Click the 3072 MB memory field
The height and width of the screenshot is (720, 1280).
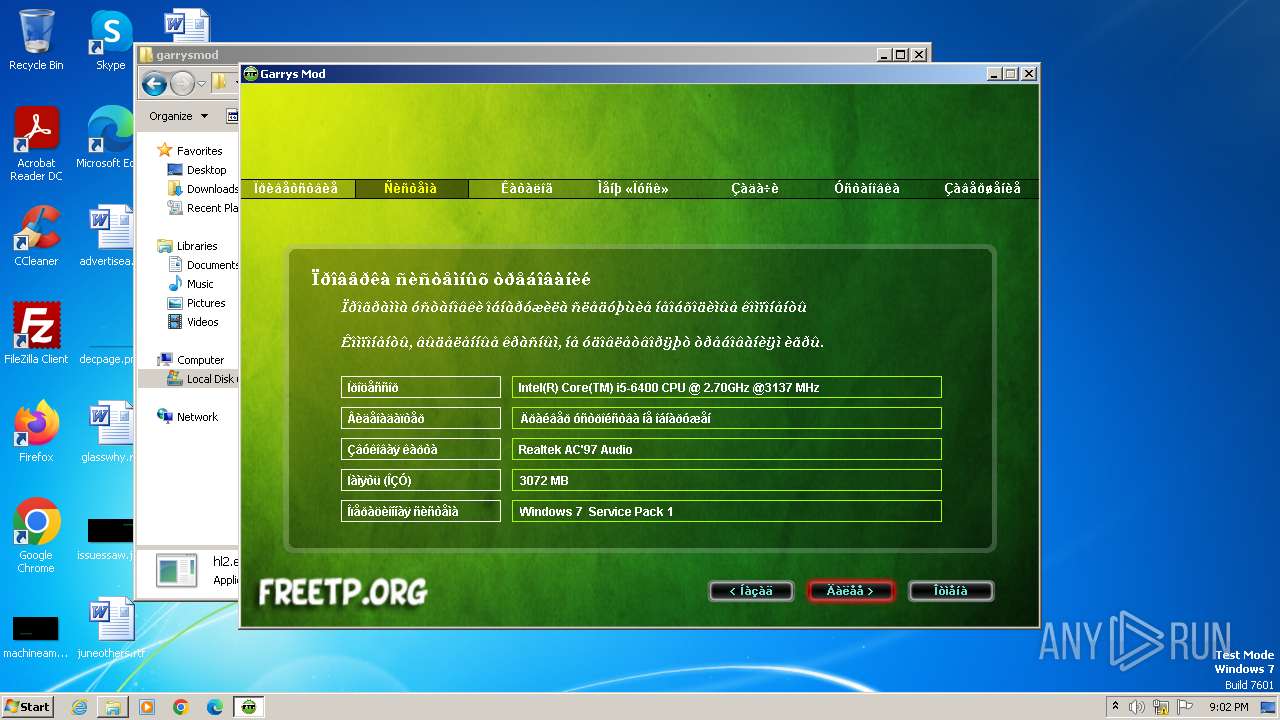[727, 480]
